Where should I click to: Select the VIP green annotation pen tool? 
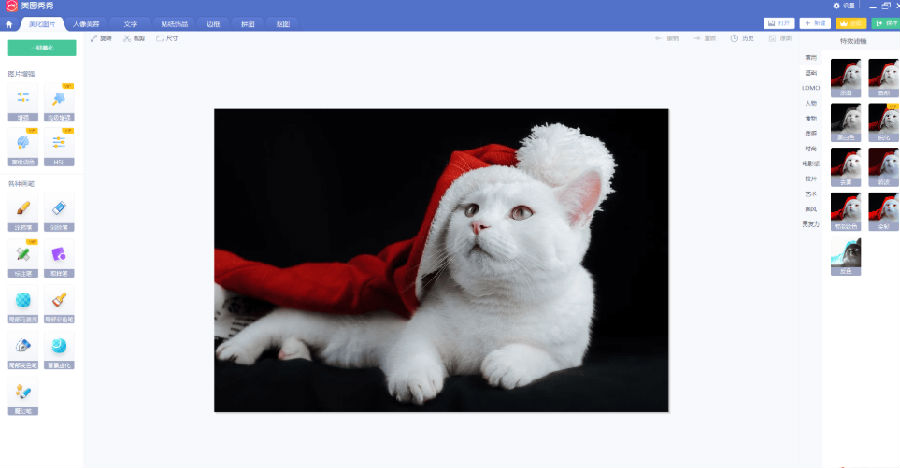coord(23,258)
